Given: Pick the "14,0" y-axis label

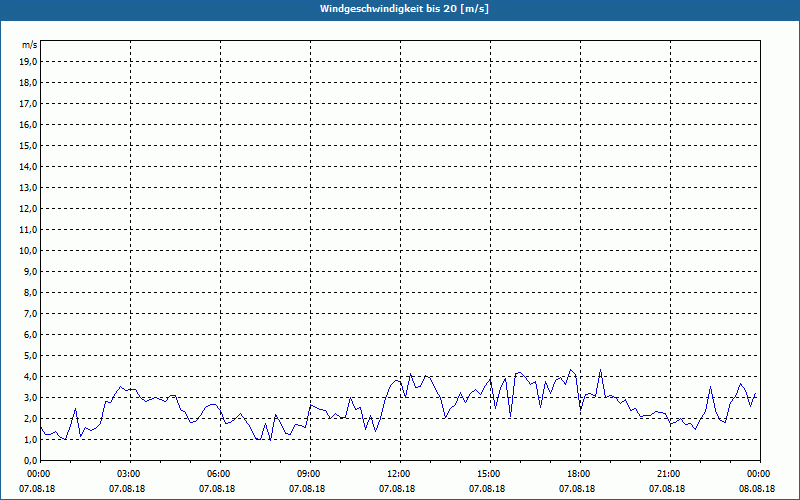Looking at the screenshot, I should (29, 166).
